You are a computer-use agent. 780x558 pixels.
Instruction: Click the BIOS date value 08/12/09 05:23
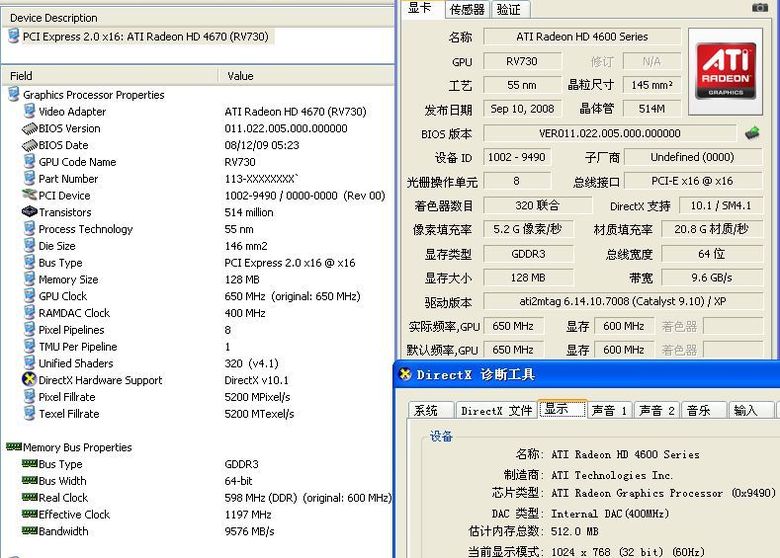tap(262, 145)
